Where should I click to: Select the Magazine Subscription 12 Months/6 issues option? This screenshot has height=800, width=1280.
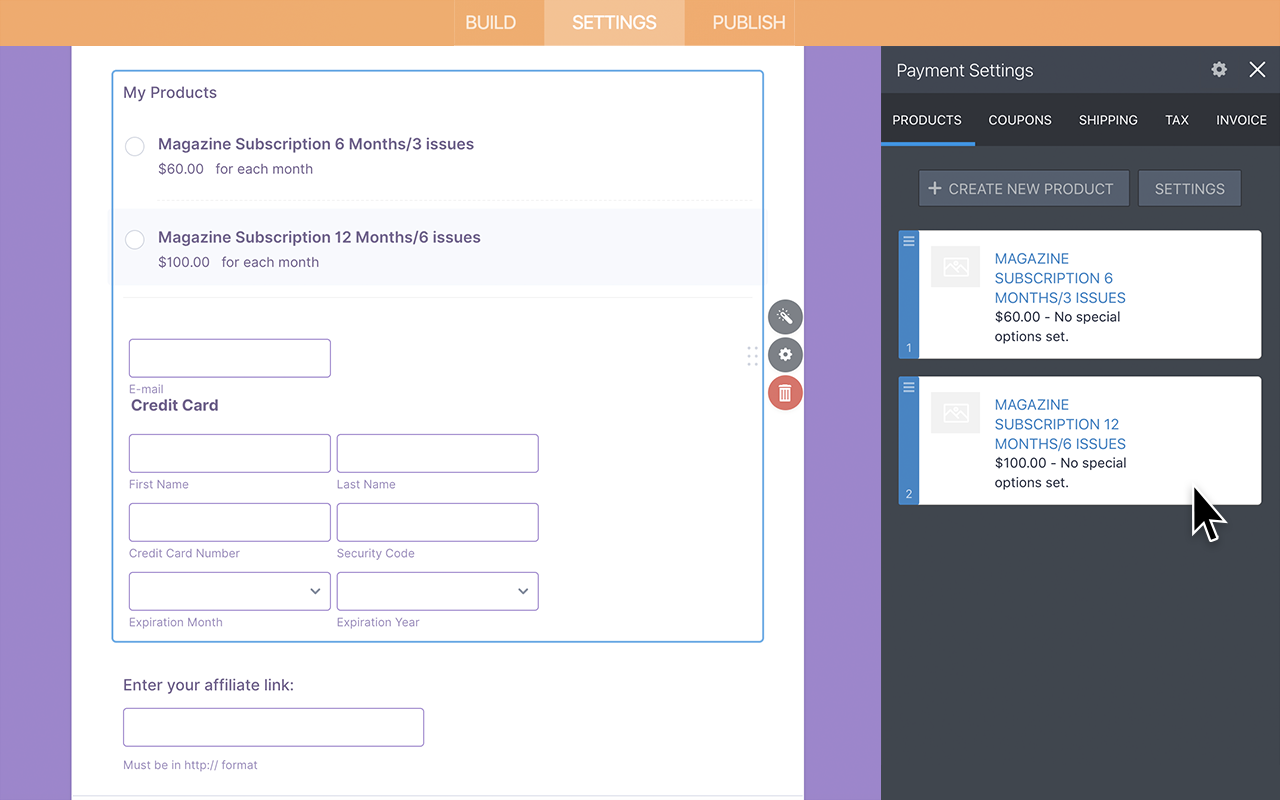134,240
